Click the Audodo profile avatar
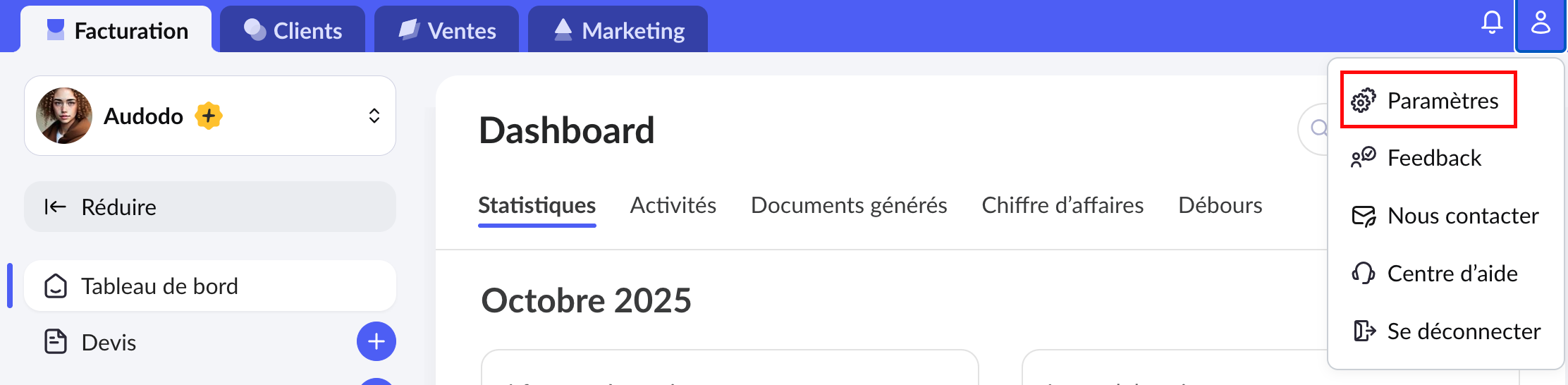Image resolution: width=1568 pixels, height=385 pixels. click(x=64, y=116)
